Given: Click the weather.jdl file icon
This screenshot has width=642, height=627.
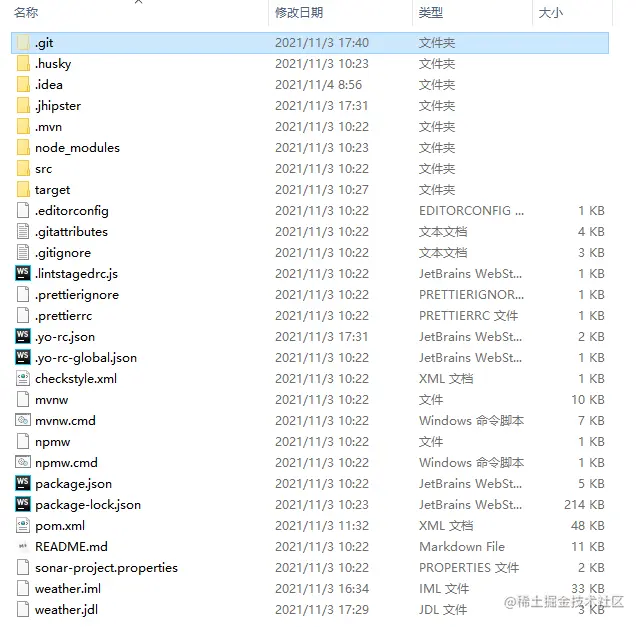Looking at the screenshot, I should (23, 609).
